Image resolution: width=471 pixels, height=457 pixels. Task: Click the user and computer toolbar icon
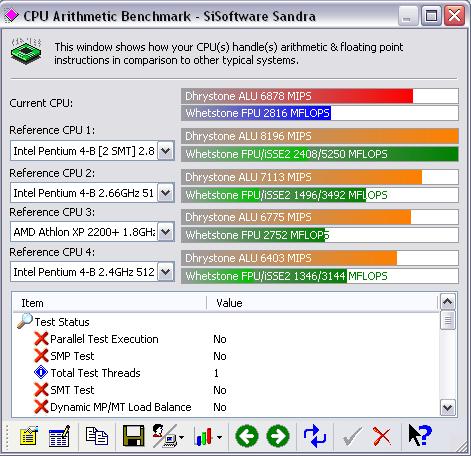coord(165,436)
